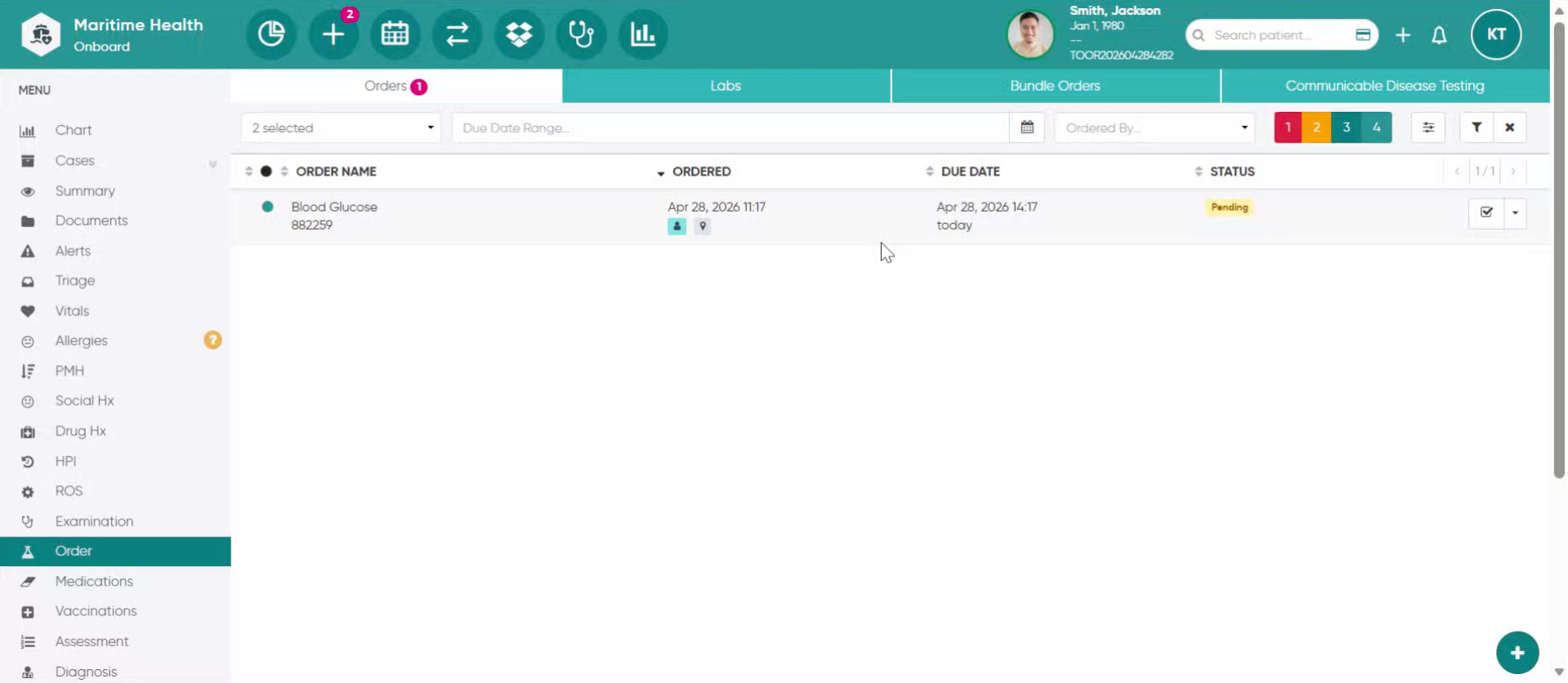1568x683 pixels.
Task: Switch to the Orders tab
Action: [x=396, y=86]
